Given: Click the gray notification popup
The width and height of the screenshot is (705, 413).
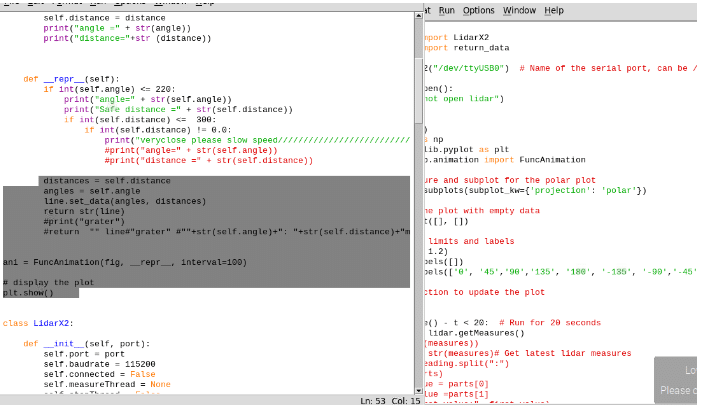Looking at the screenshot, I should point(679,380).
